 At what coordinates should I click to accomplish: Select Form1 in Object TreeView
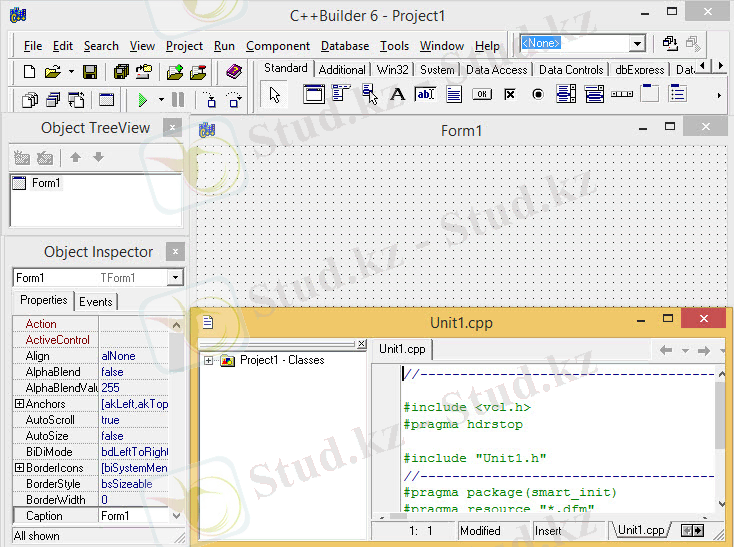[x=46, y=183]
